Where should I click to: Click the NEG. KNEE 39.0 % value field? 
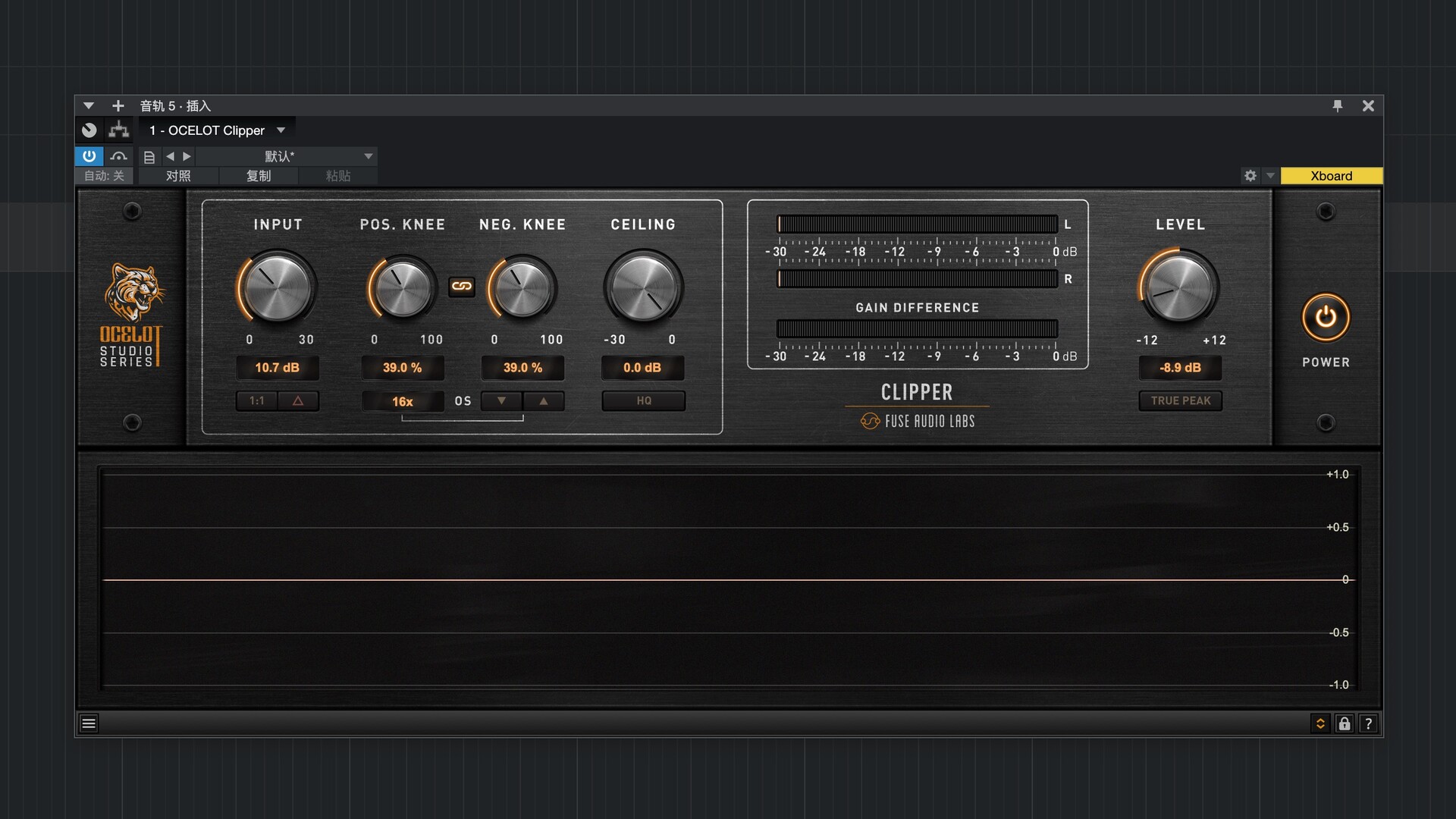[x=523, y=368]
